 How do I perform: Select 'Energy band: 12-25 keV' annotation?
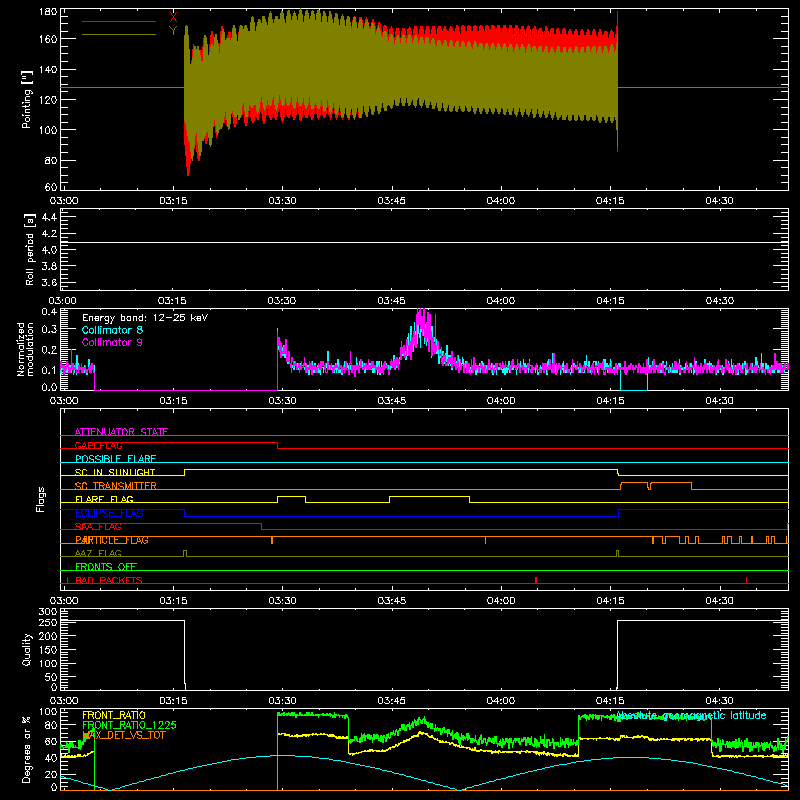pyautogui.click(x=145, y=318)
